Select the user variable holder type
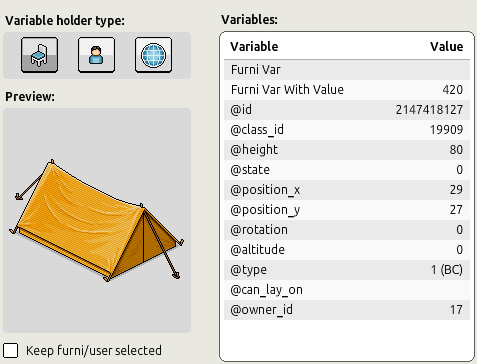477x364 pixels. click(x=96, y=55)
